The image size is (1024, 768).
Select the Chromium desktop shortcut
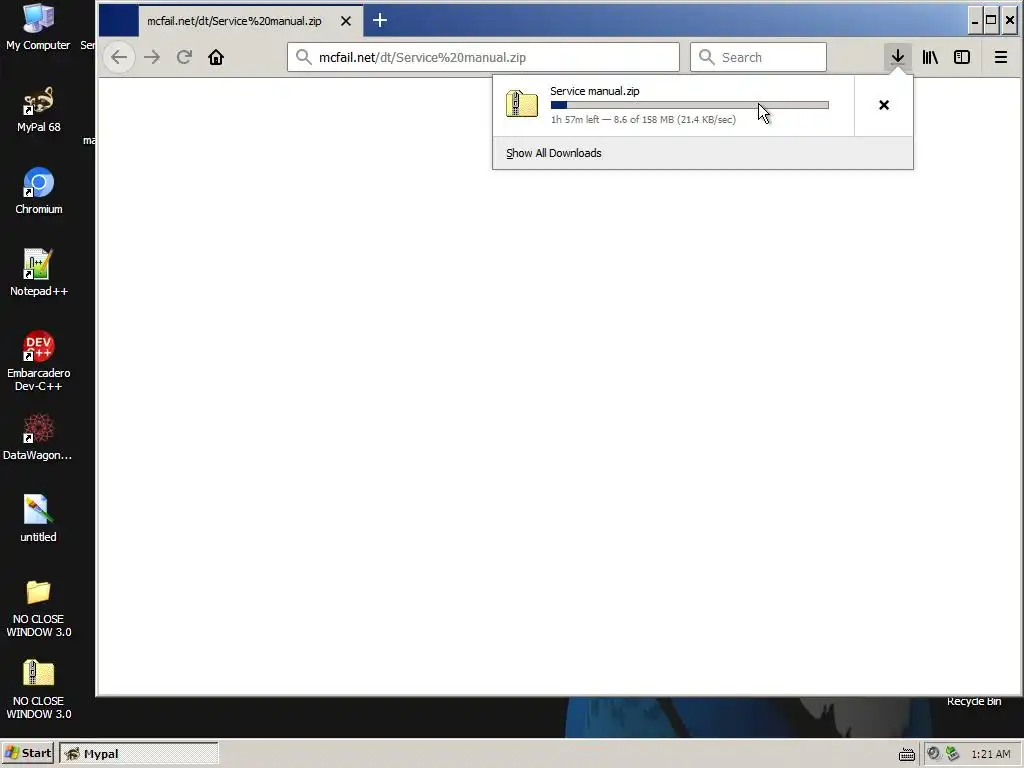pyautogui.click(x=39, y=191)
